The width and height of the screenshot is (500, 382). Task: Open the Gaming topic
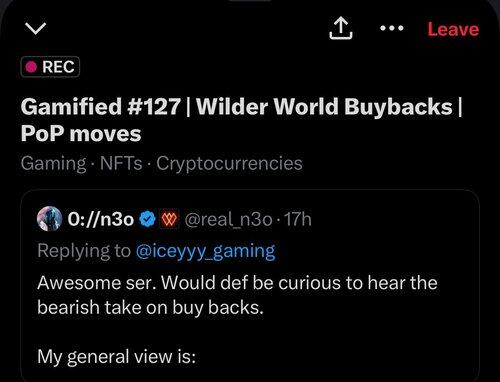53,164
